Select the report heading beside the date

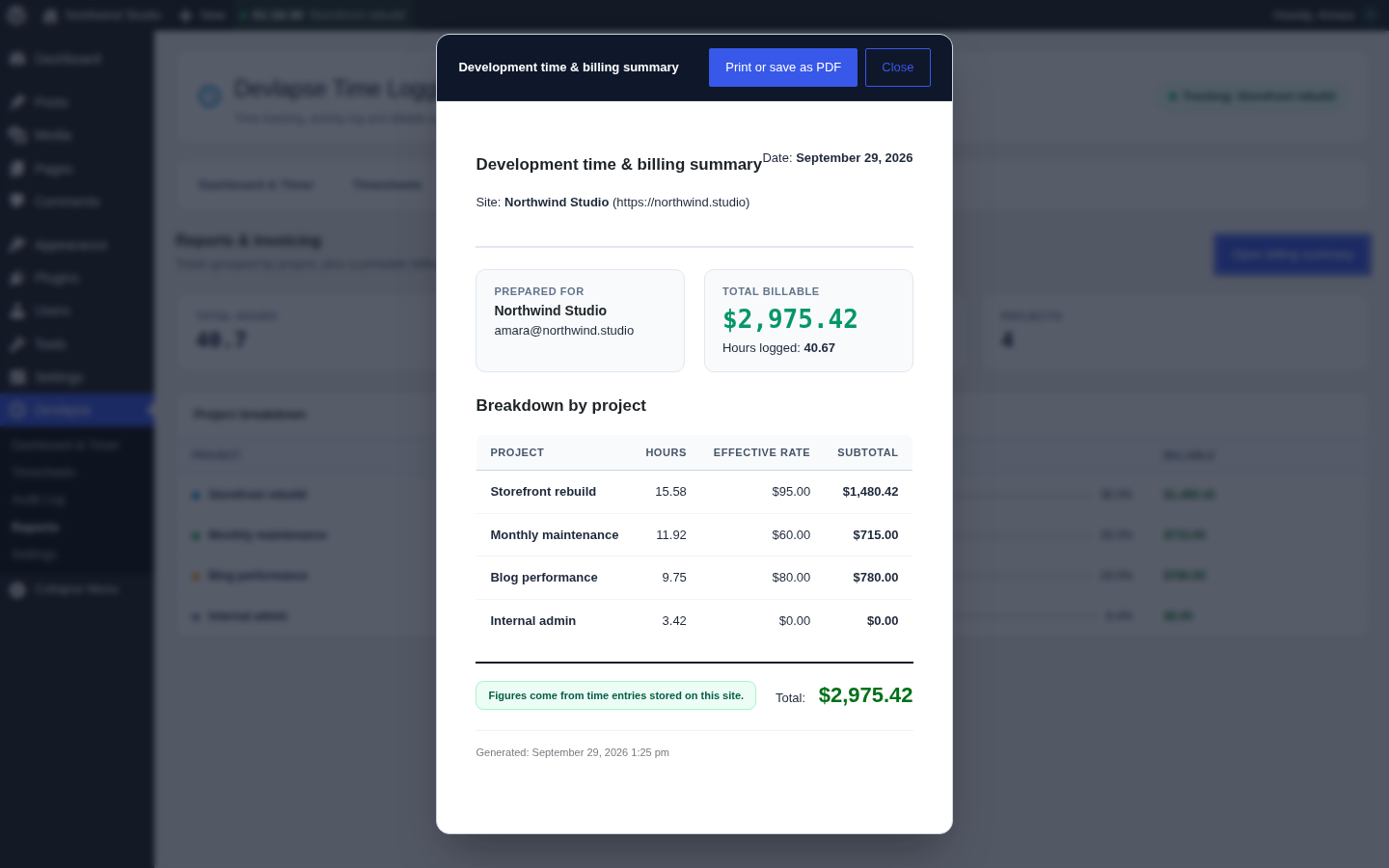(x=618, y=164)
